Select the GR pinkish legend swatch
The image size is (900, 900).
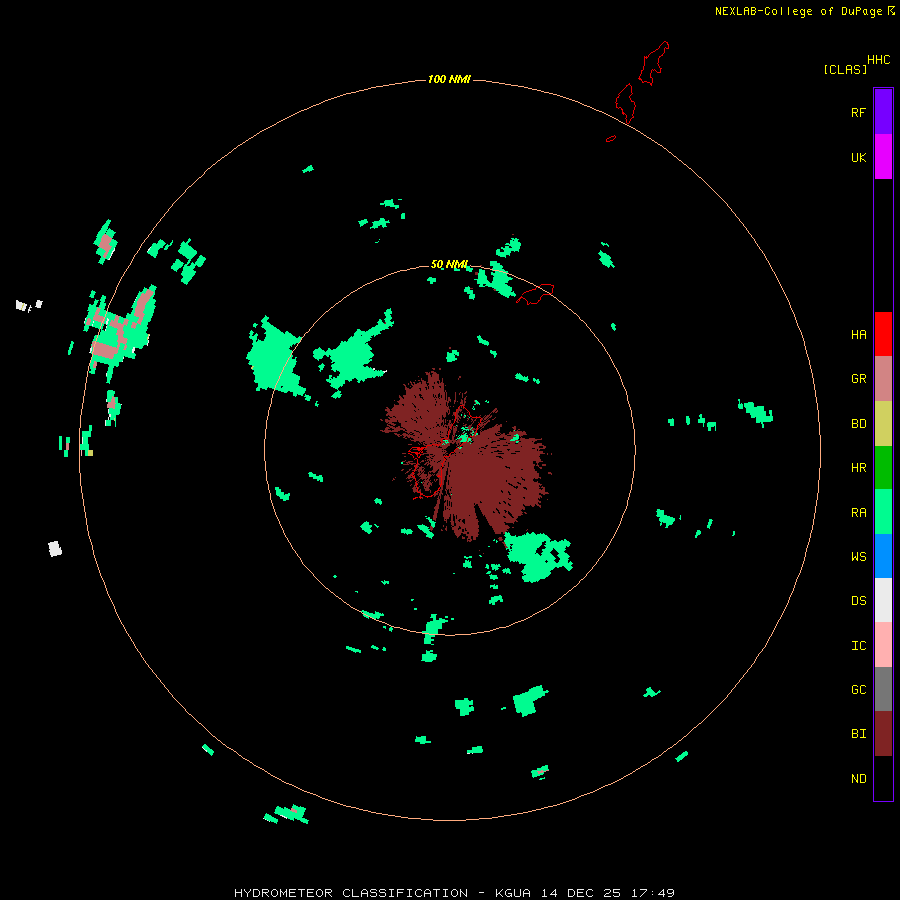coord(883,379)
